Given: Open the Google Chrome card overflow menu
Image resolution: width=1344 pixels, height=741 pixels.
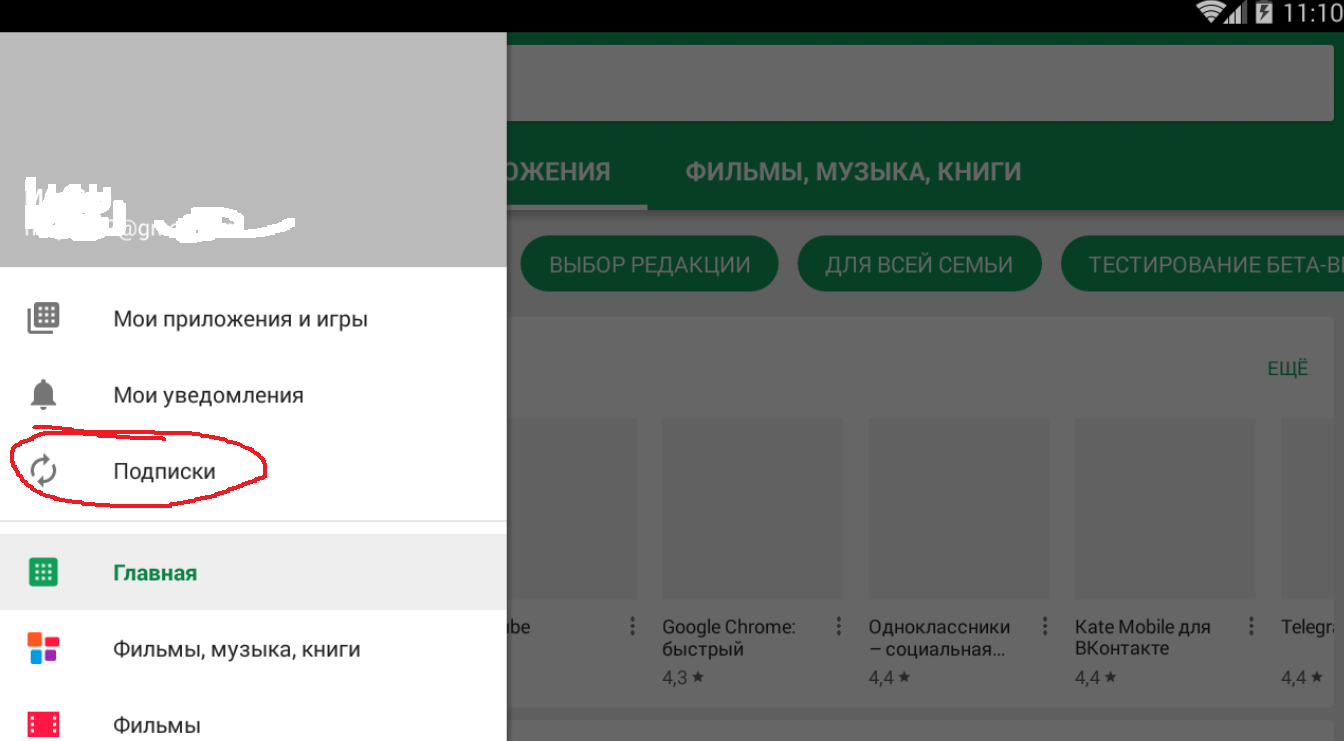Looking at the screenshot, I should pos(839,626).
